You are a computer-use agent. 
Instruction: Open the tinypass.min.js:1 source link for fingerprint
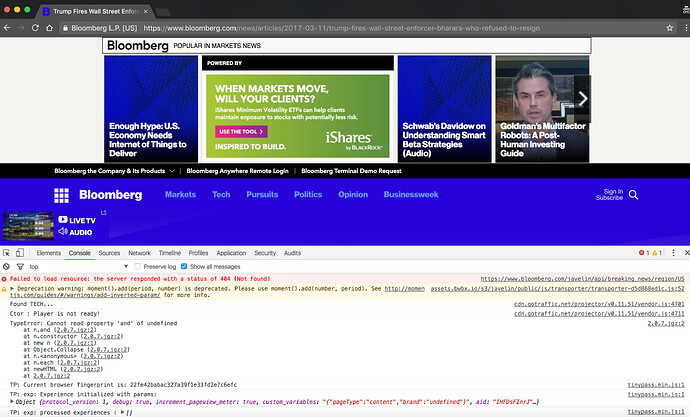coord(656,385)
